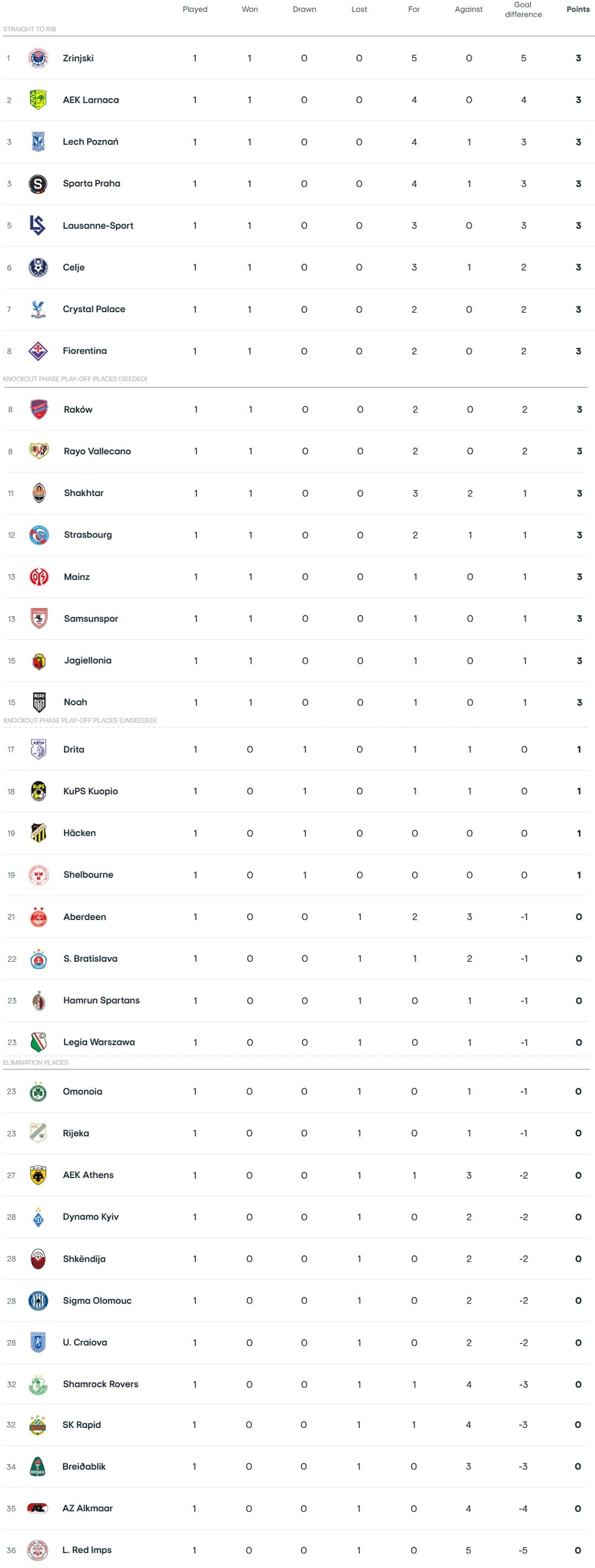Image resolution: width=595 pixels, height=1568 pixels.
Task: Click the AZ Alkmaar logo
Action: pos(38,1509)
